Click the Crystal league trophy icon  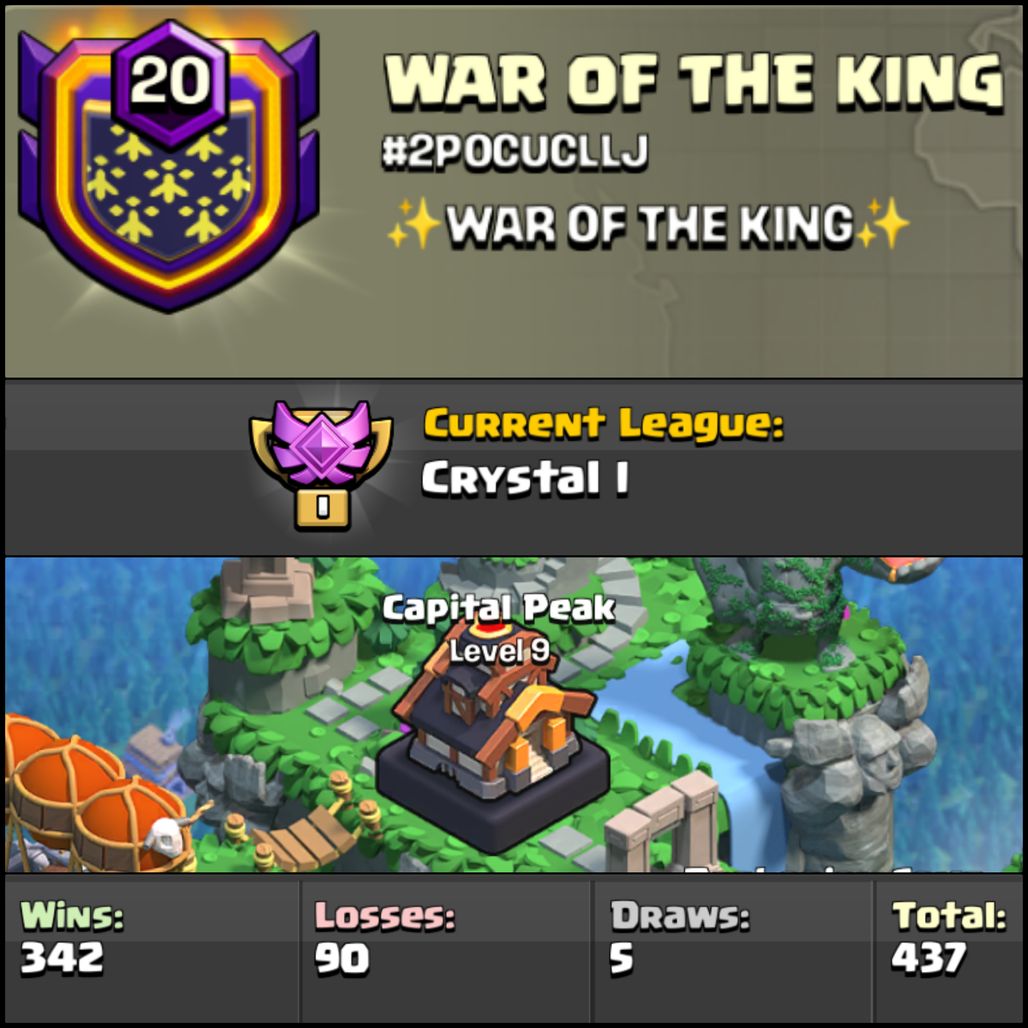pyautogui.click(x=321, y=464)
